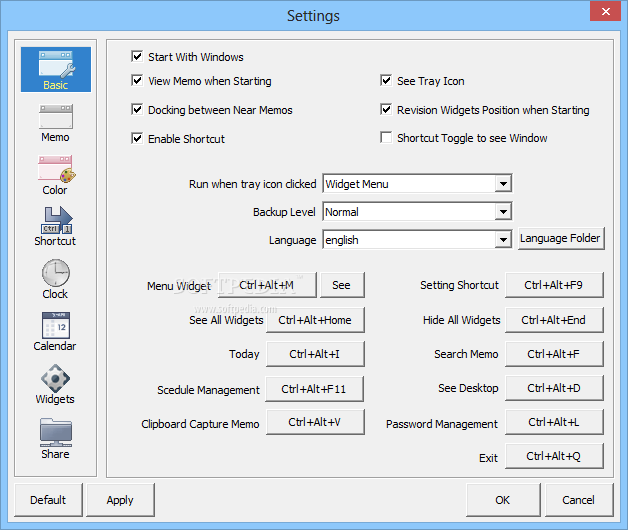
Task: Change the Today shortcut Ctrl+Alt+I
Action: click(x=315, y=354)
